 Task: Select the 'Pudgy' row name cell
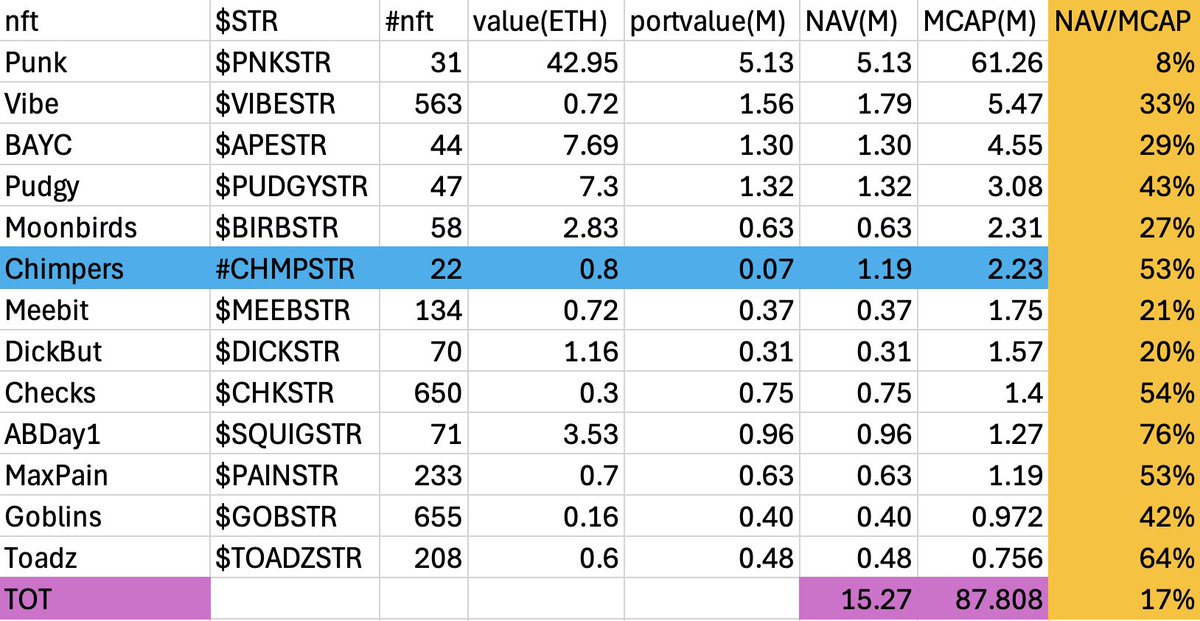tap(105, 187)
